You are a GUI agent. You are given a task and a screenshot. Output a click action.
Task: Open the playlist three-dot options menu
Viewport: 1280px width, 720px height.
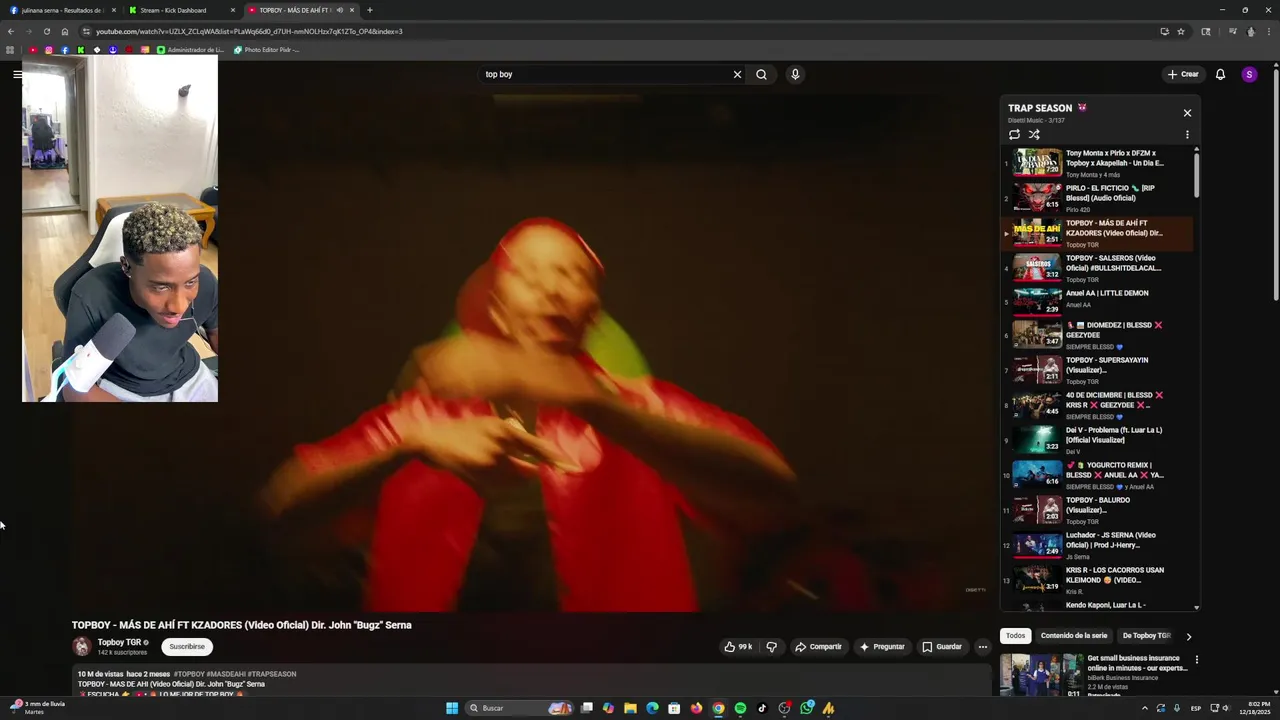(x=1187, y=134)
